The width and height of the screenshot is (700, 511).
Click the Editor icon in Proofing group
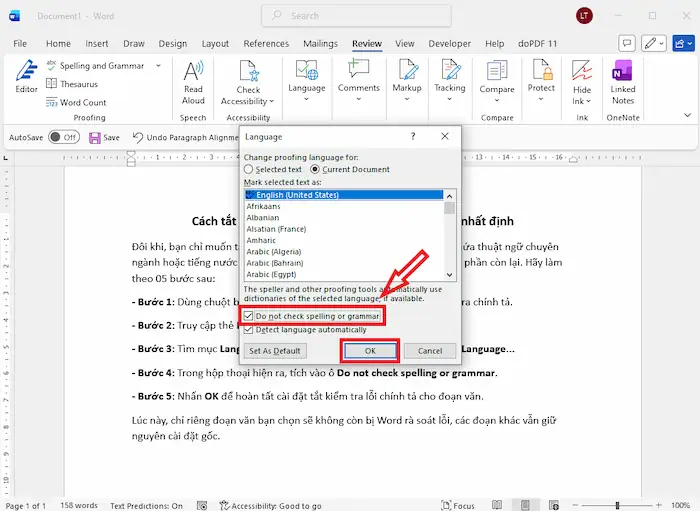(26, 74)
